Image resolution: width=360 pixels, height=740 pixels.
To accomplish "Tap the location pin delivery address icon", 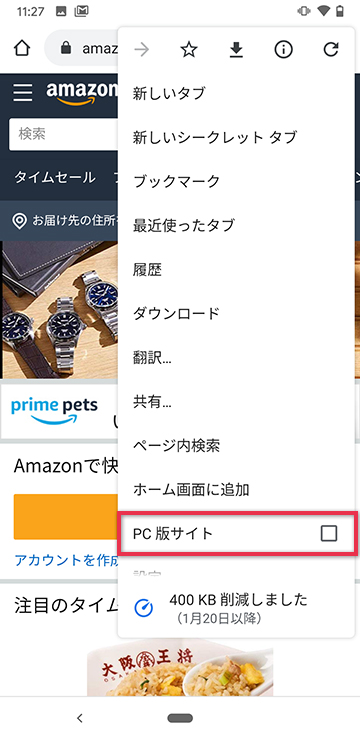I will pyautogui.click(x=19, y=221).
